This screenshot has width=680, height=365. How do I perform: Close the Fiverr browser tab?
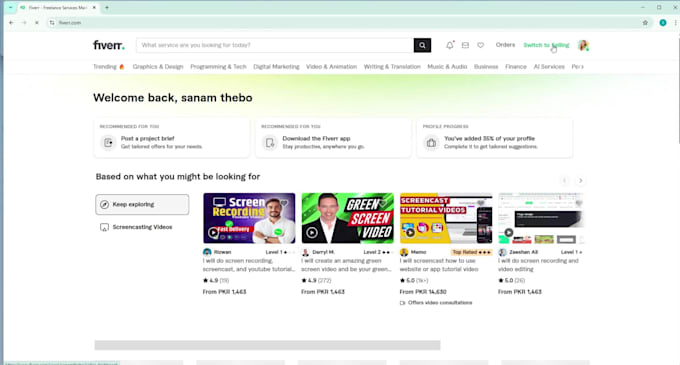click(x=94, y=7)
